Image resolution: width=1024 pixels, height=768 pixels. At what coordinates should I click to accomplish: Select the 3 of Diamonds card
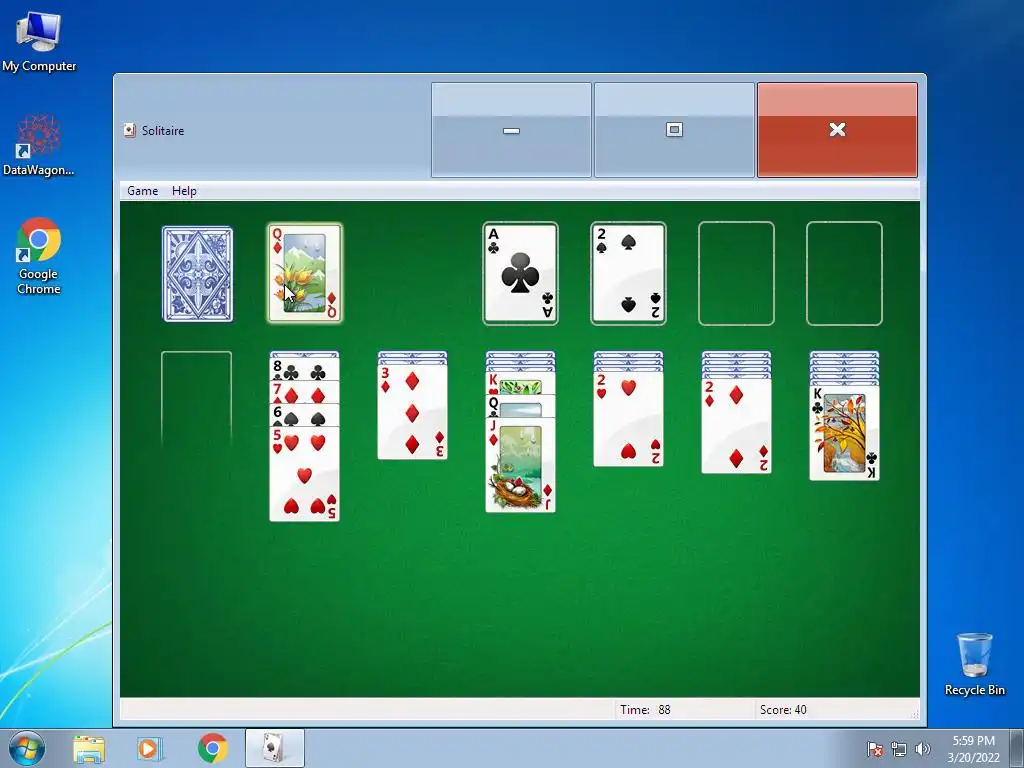click(413, 412)
